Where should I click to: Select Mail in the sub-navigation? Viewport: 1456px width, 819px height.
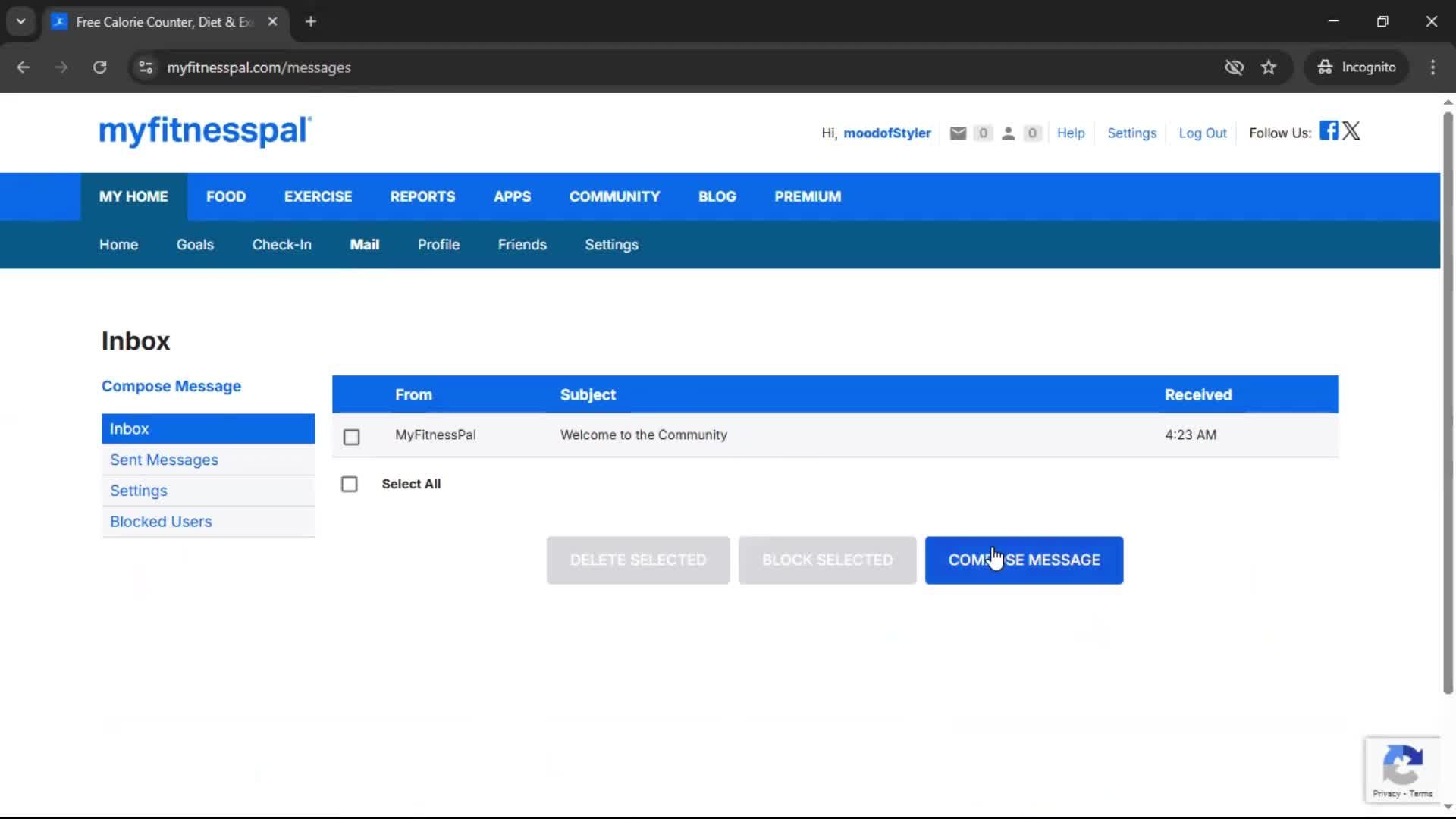click(x=364, y=245)
